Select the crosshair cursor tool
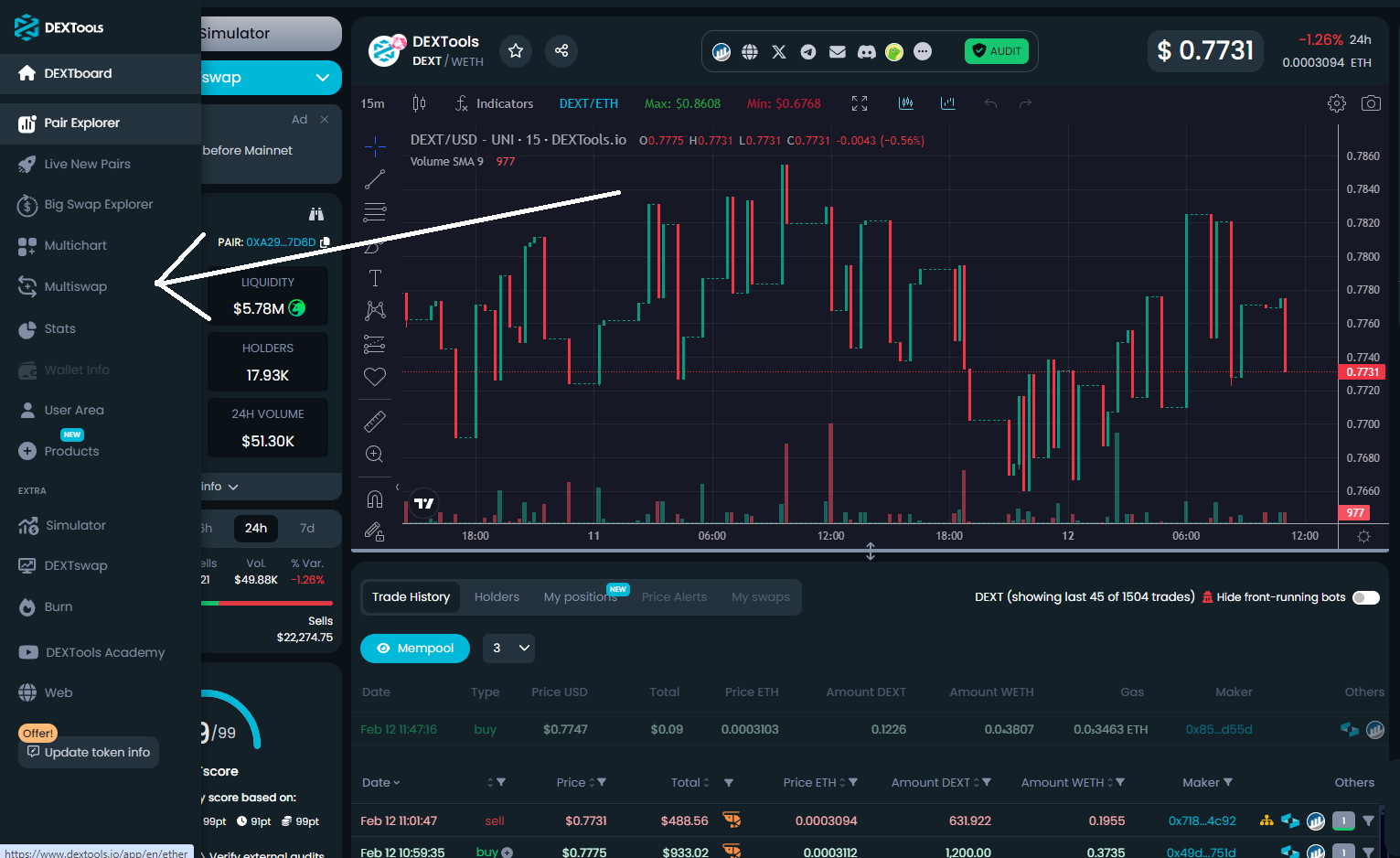 375,146
